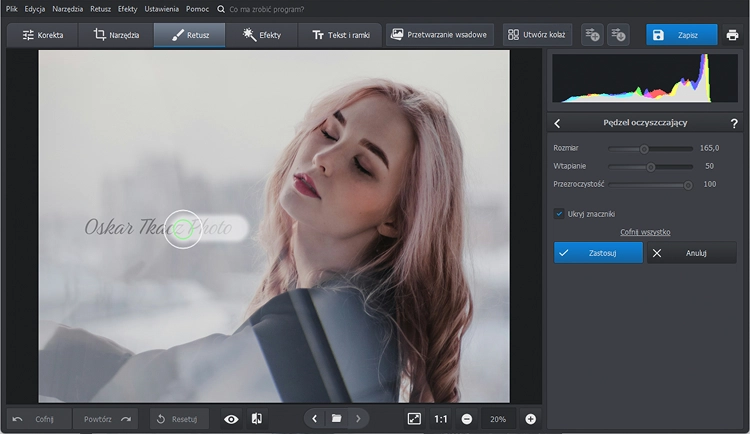The width and height of the screenshot is (750, 434).
Task: Click the zoom out minus icon
Action: pyautogui.click(x=467, y=419)
